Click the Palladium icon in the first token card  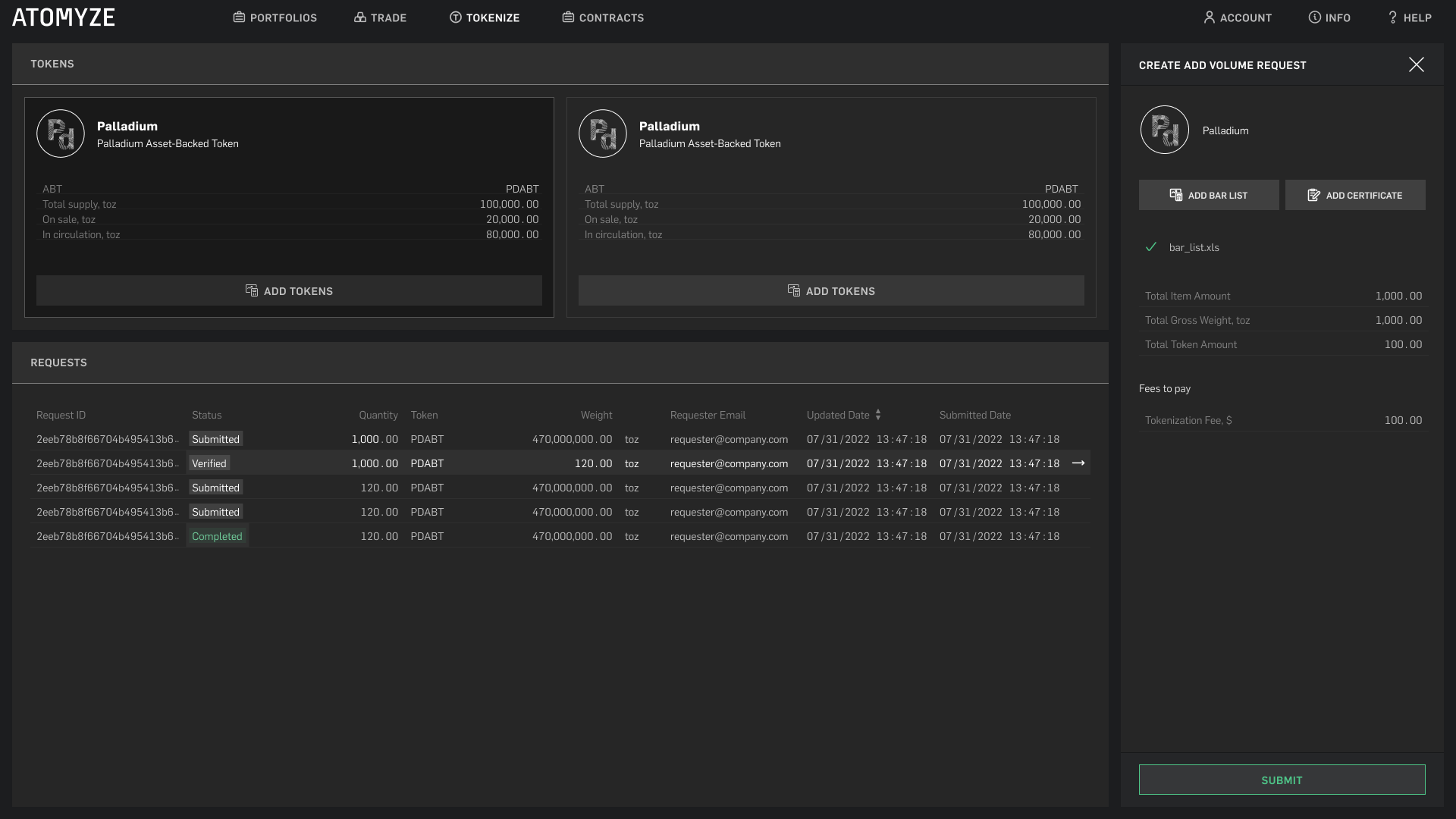click(x=61, y=133)
